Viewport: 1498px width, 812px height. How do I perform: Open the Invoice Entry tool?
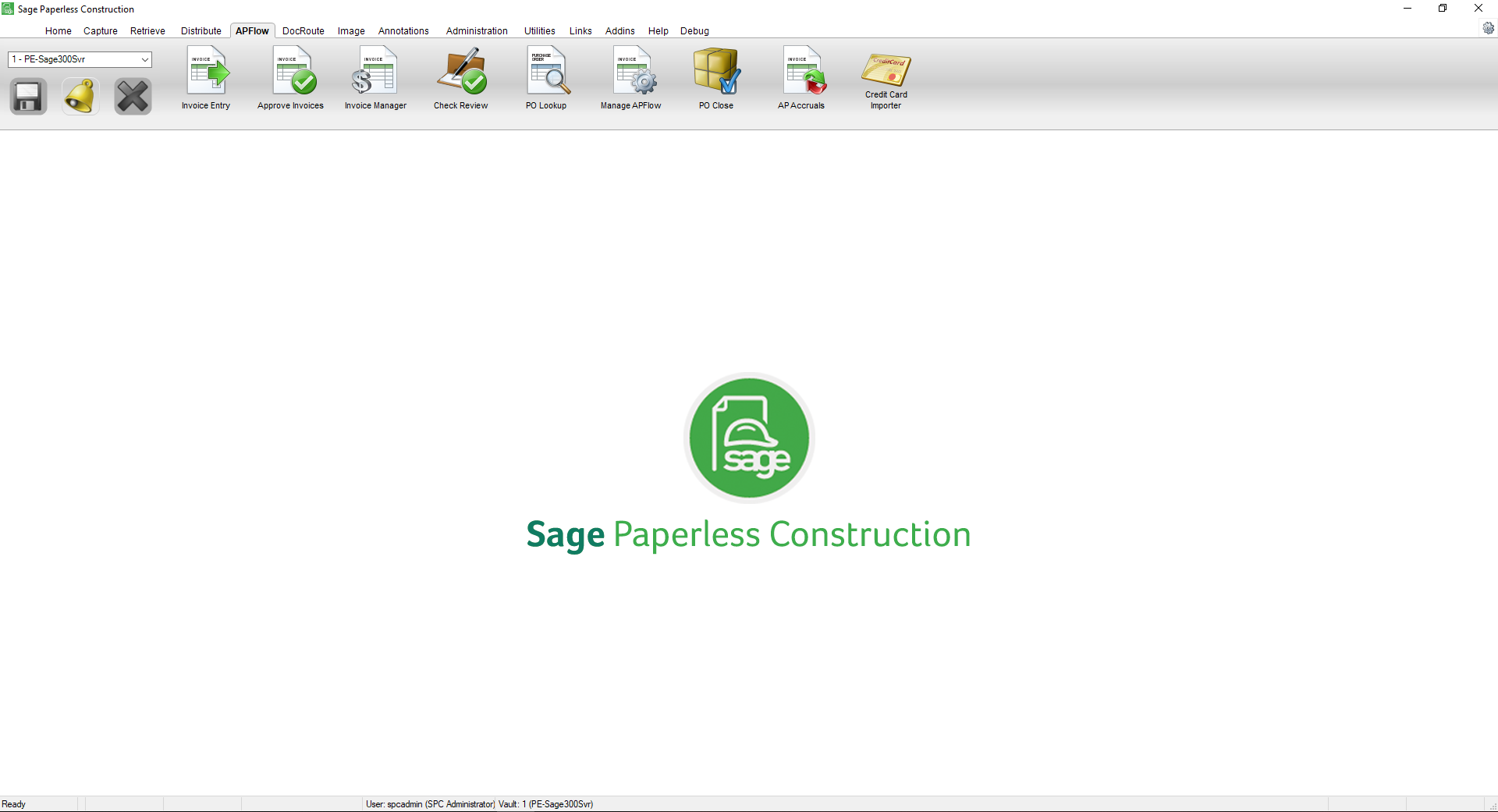pyautogui.click(x=206, y=79)
